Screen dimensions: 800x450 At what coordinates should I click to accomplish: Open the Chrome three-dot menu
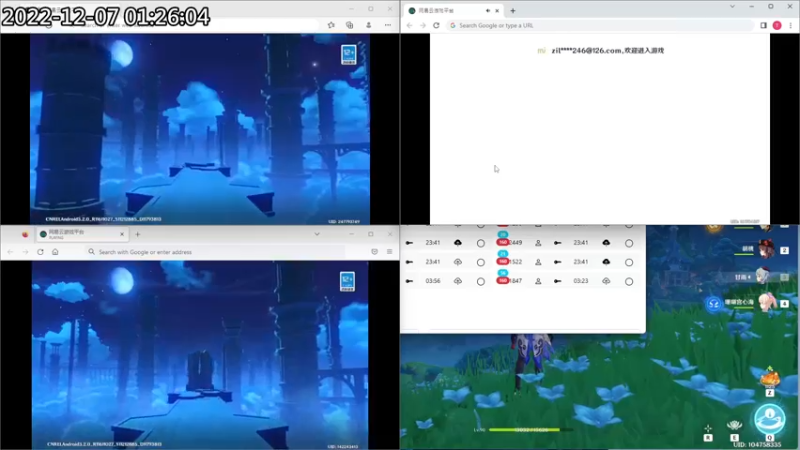pyautogui.click(x=791, y=26)
